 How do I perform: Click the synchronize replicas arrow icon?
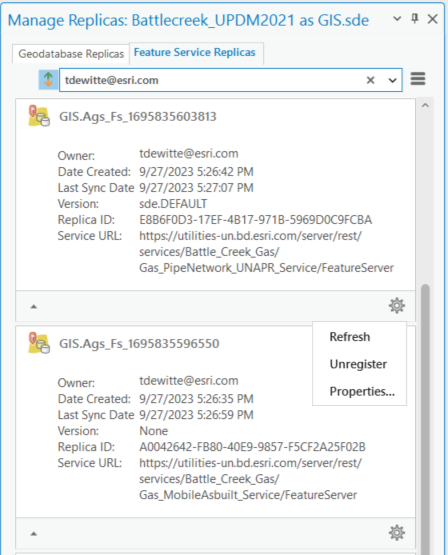(x=48, y=80)
